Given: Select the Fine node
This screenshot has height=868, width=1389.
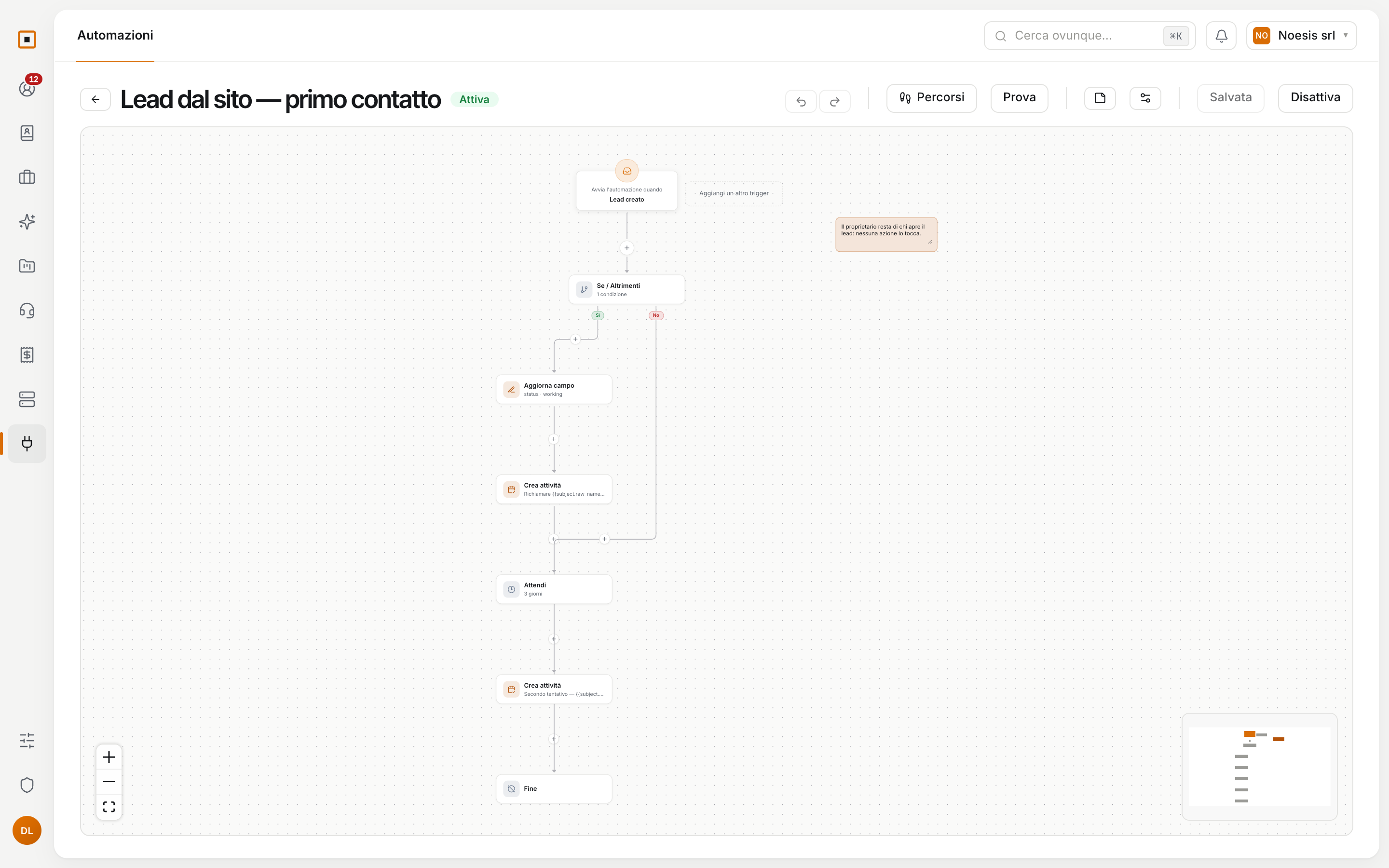Looking at the screenshot, I should point(554,789).
